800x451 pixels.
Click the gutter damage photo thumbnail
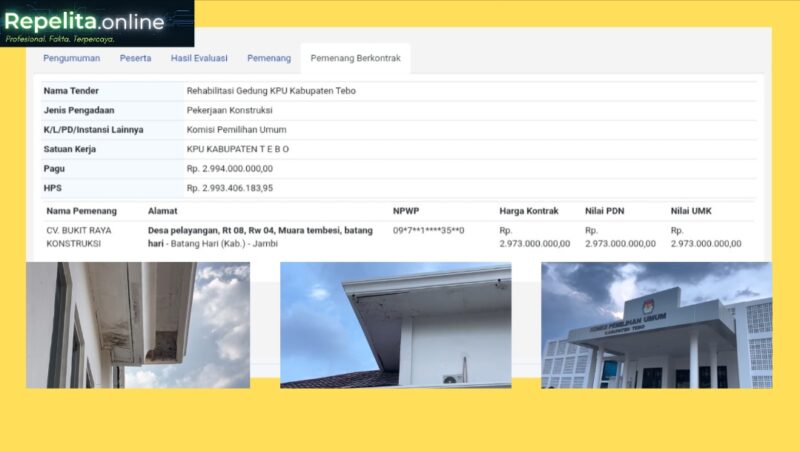[x=138, y=325]
